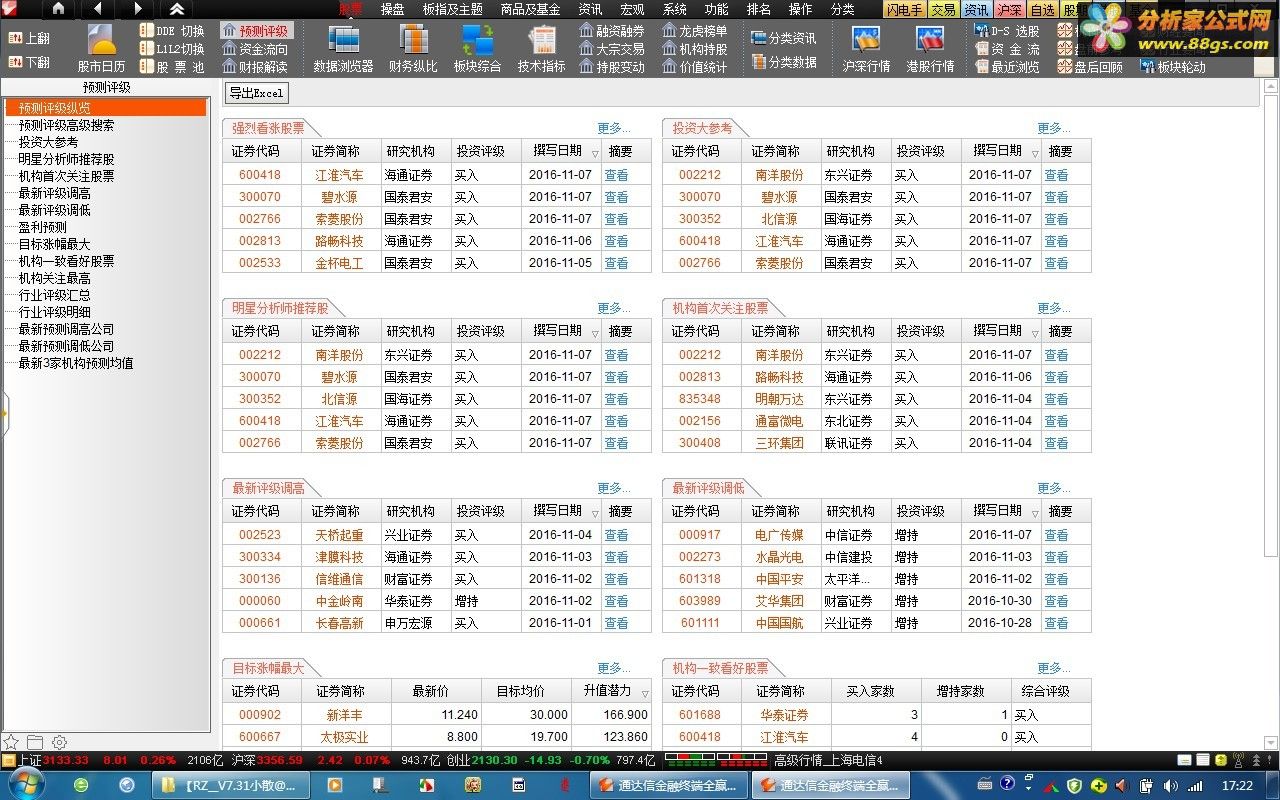Sort 强烈看涨股票 by 撰写日期 arrow
Viewport: 1280px width, 800px height.
point(595,153)
